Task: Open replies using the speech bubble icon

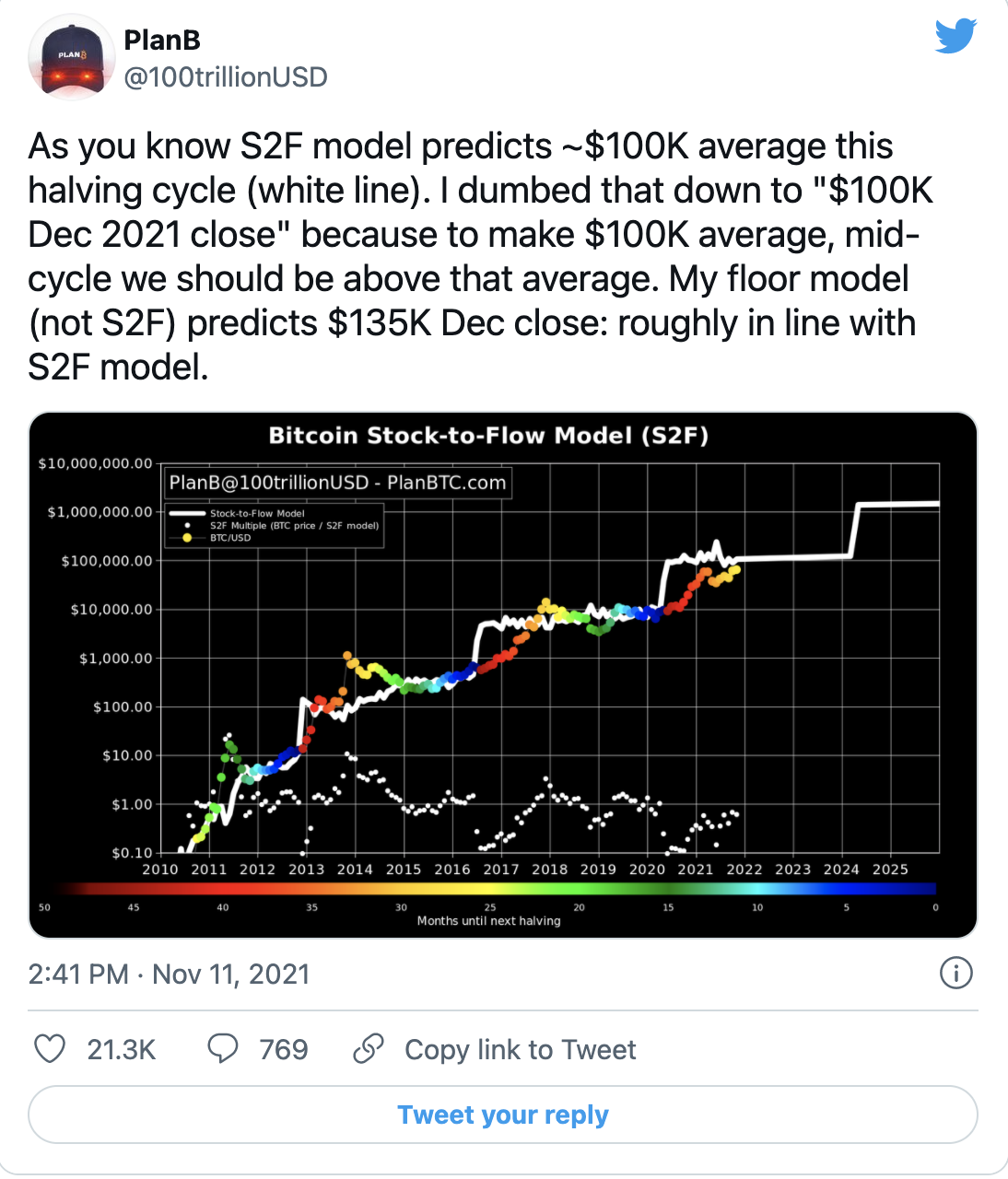Action: 223,1048
